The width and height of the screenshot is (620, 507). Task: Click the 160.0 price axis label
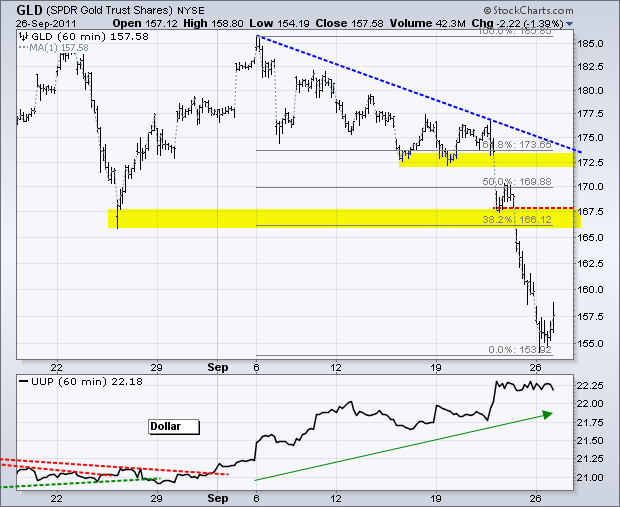pyautogui.click(x=590, y=289)
